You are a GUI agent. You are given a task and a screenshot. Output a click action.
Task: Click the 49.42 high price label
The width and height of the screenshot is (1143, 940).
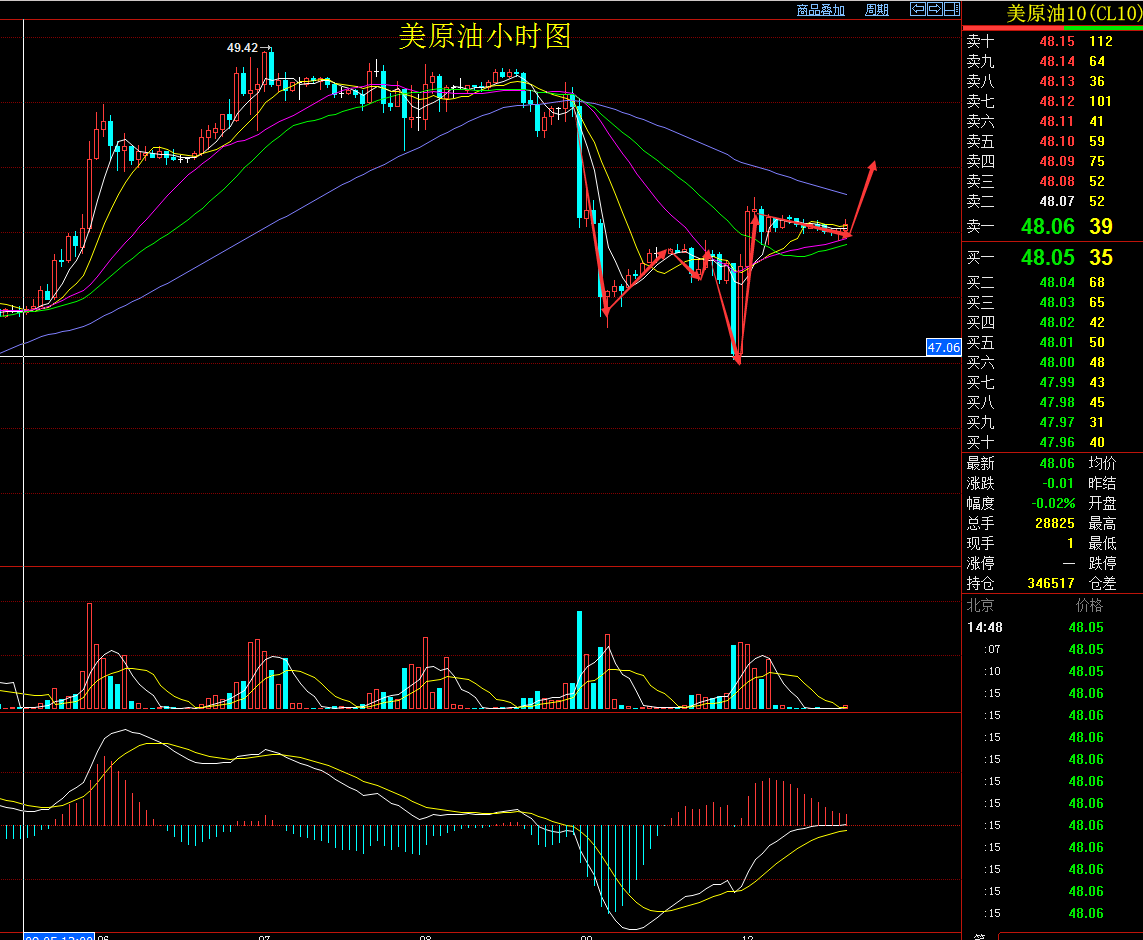tap(242, 47)
